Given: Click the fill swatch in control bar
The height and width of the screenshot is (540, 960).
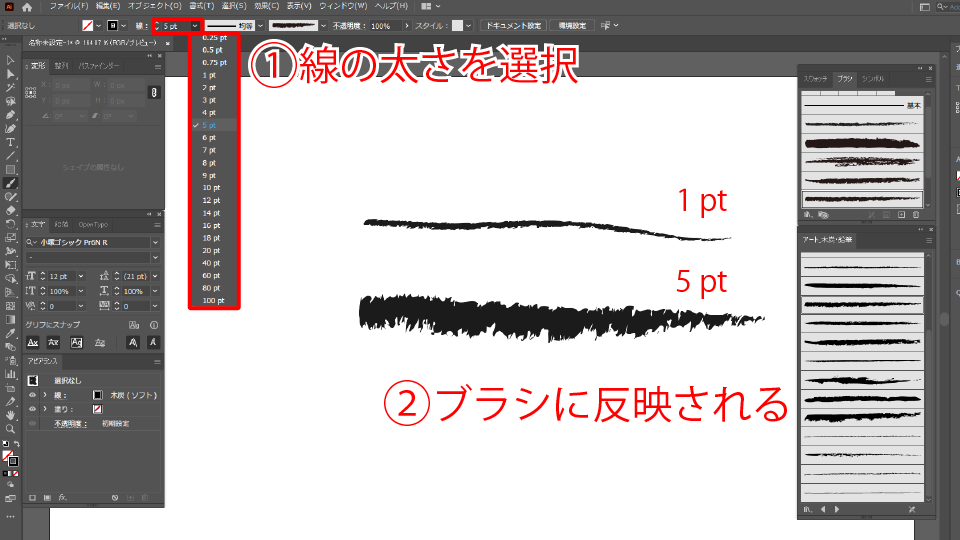Looking at the screenshot, I should (x=88, y=26).
